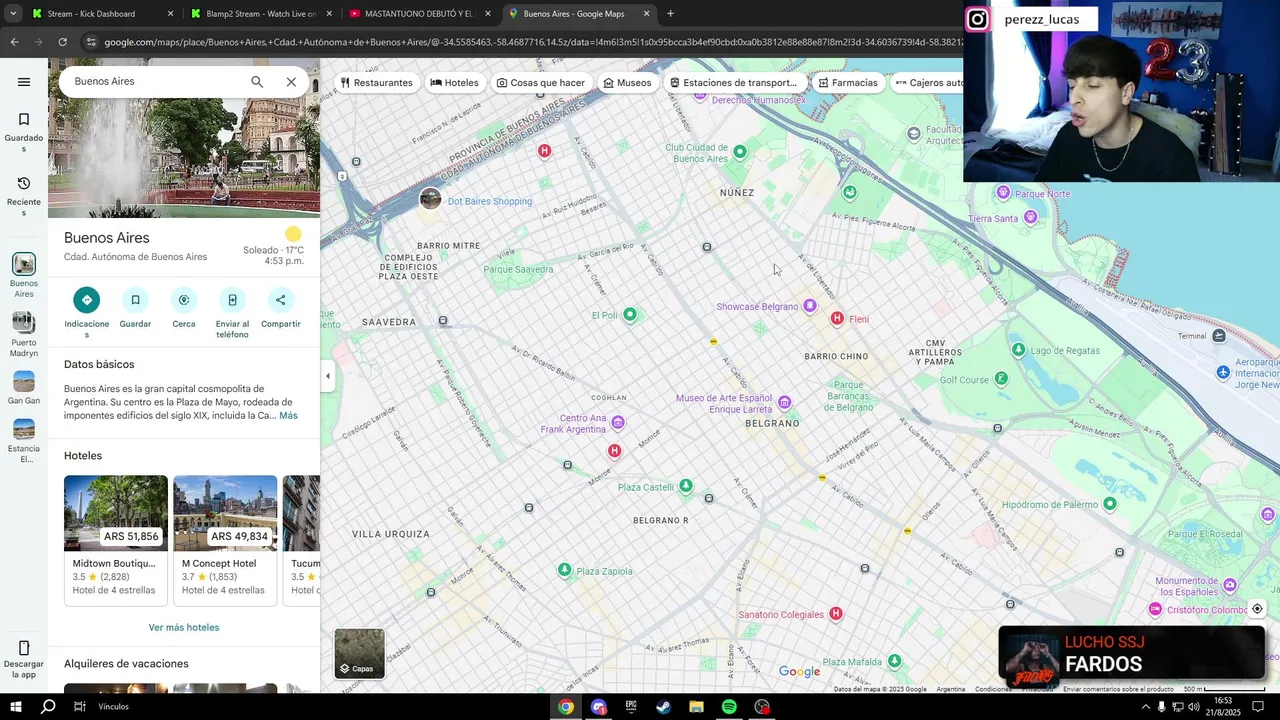The width and height of the screenshot is (1280, 720).
Task: Filter map by Hoteles chip
Action: click(x=454, y=83)
